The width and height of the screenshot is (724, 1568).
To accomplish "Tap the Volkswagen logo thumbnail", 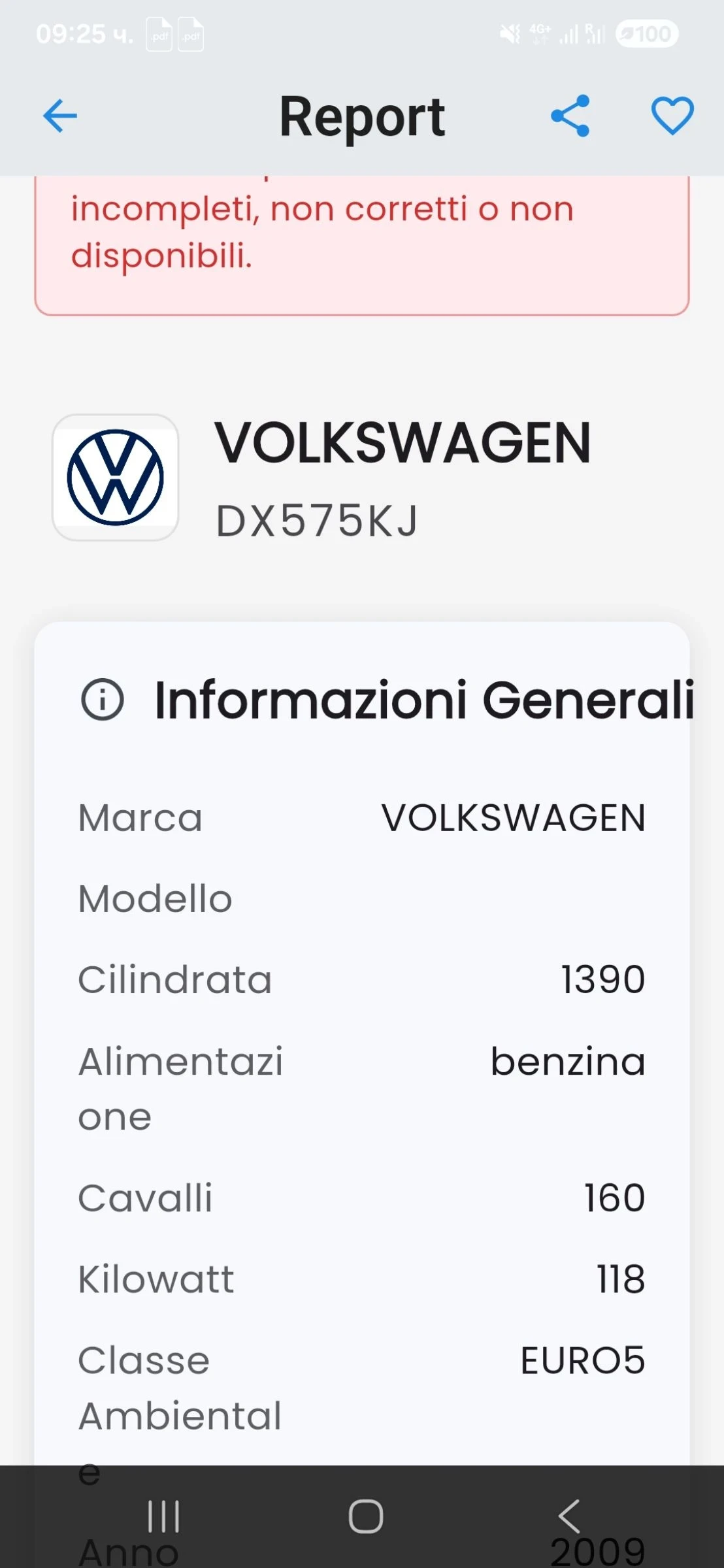I will coord(116,478).
